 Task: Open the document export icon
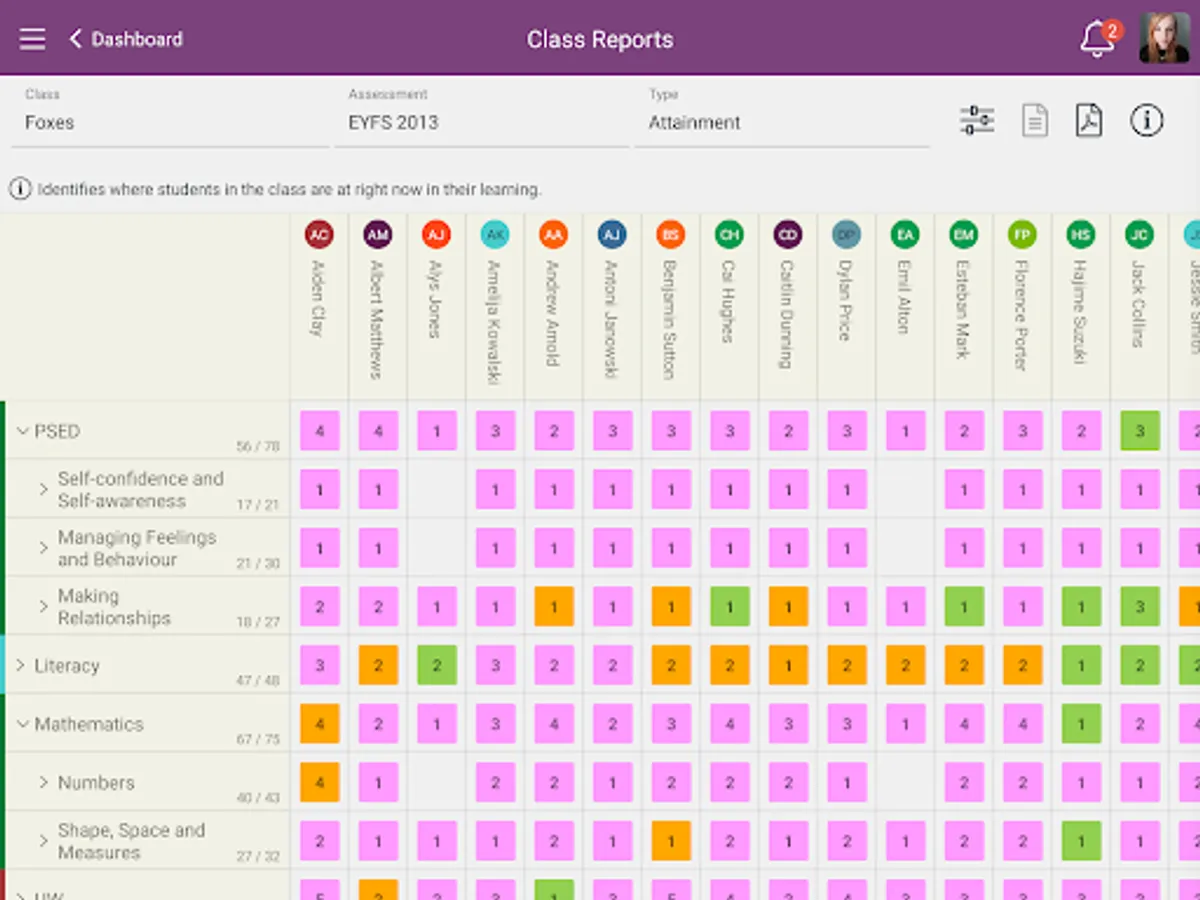(x=1034, y=121)
